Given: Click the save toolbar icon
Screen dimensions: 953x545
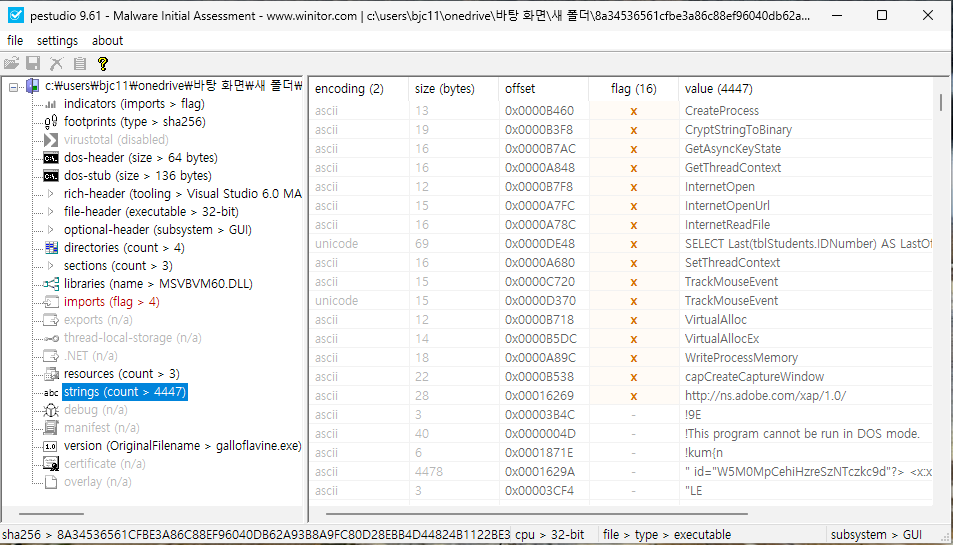Looking at the screenshot, I should [33, 63].
